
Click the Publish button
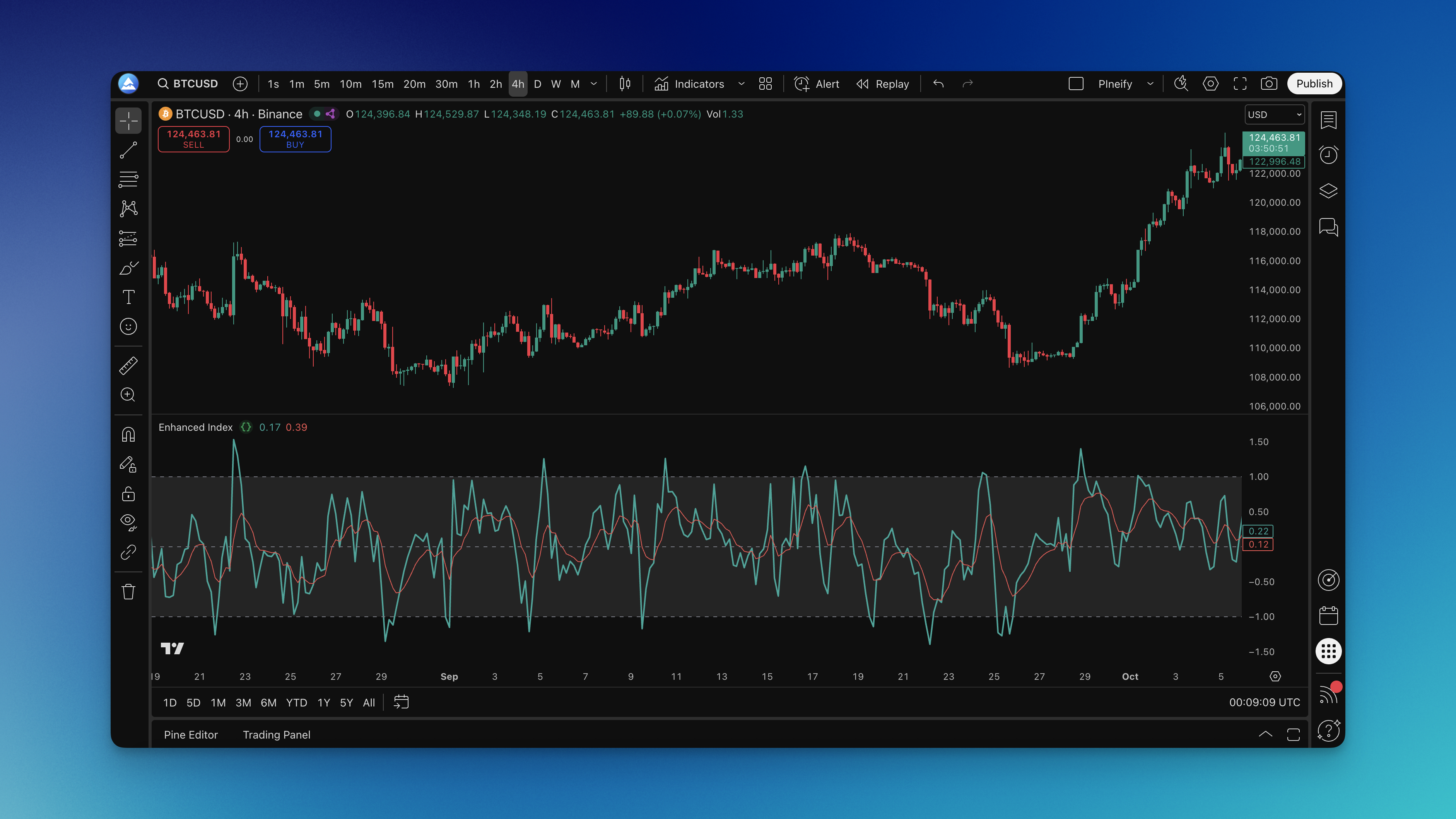[x=1314, y=84]
